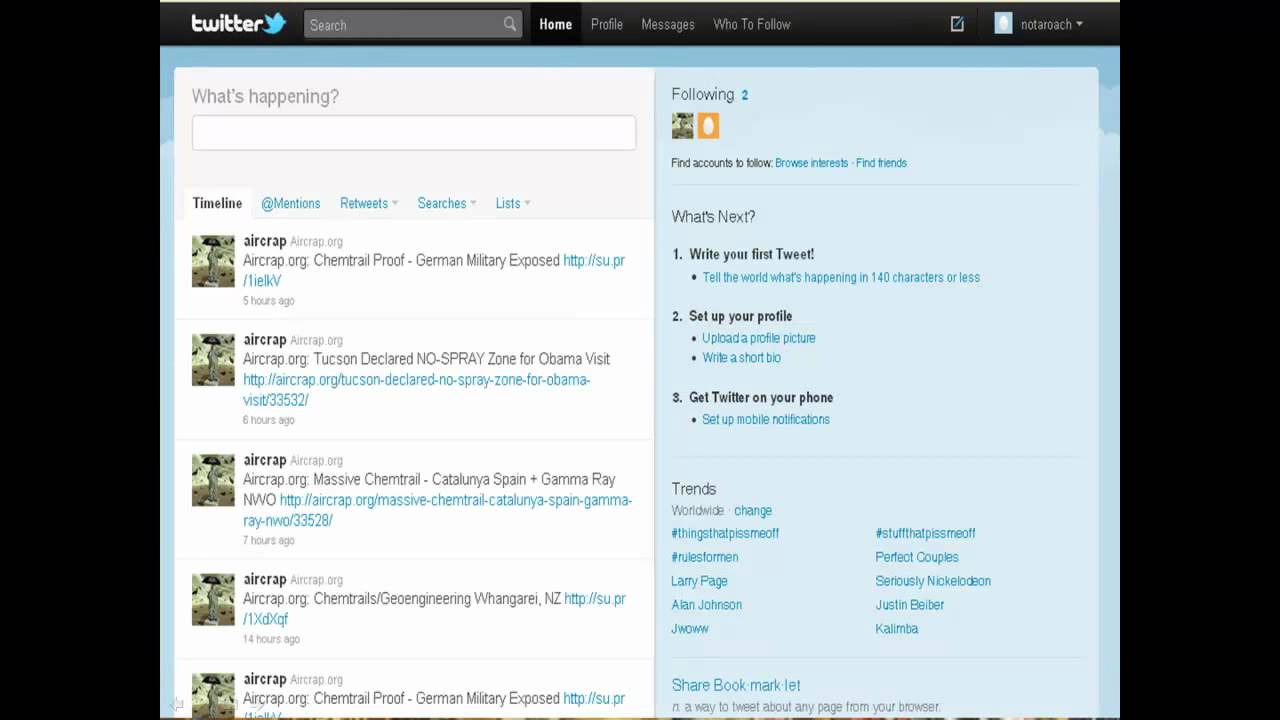Click notaroach profile avatar in top bar
This screenshot has height=720, width=1280.
pyautogui.click(x=1003, y=23)
